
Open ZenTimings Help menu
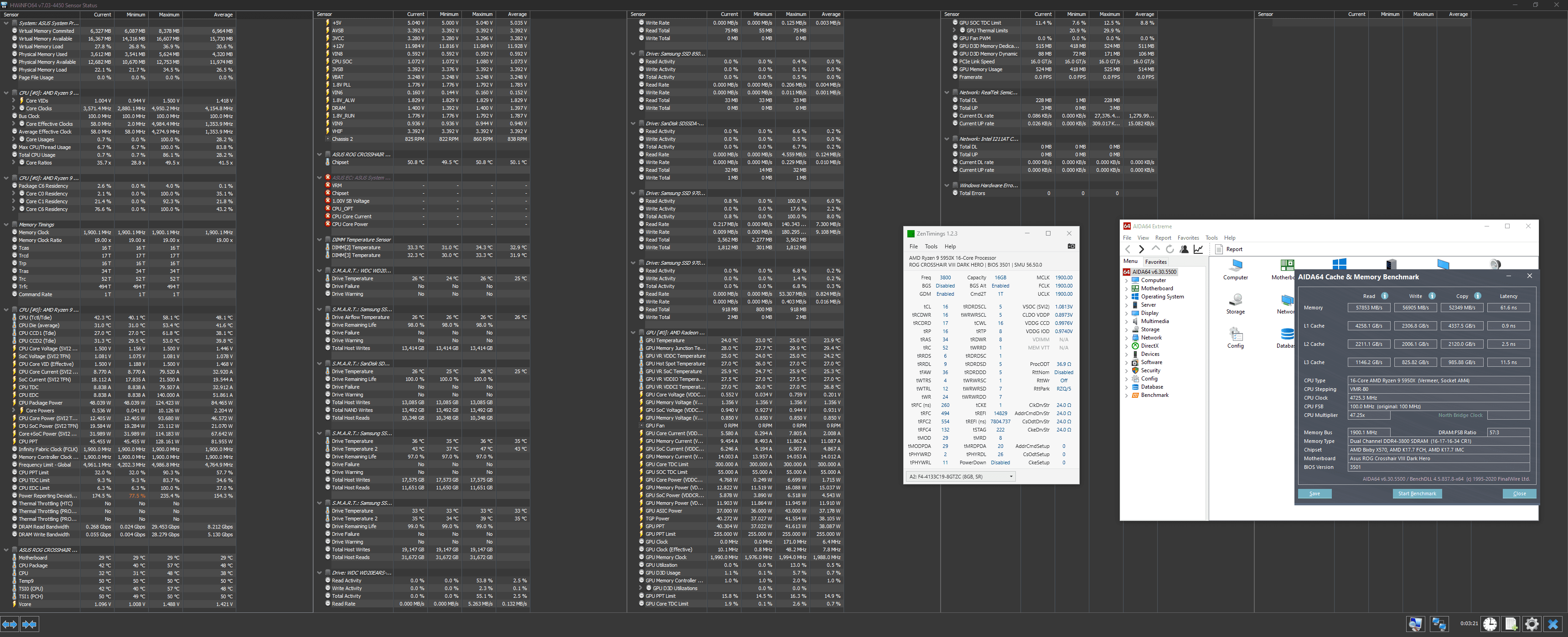click(x=950, y=247)
